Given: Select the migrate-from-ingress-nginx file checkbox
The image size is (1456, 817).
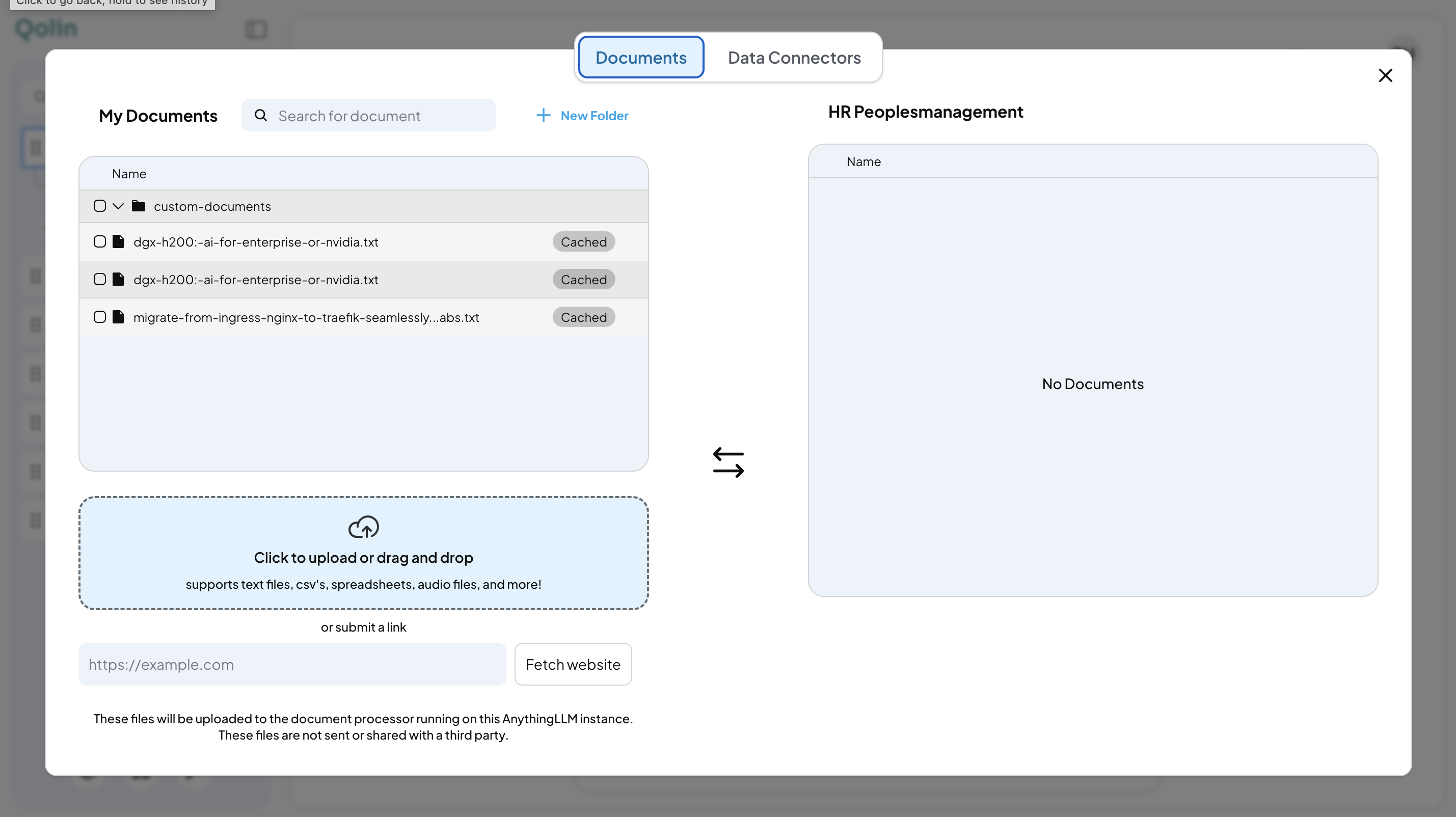Looking at the screenshot, I should point(99,317).
